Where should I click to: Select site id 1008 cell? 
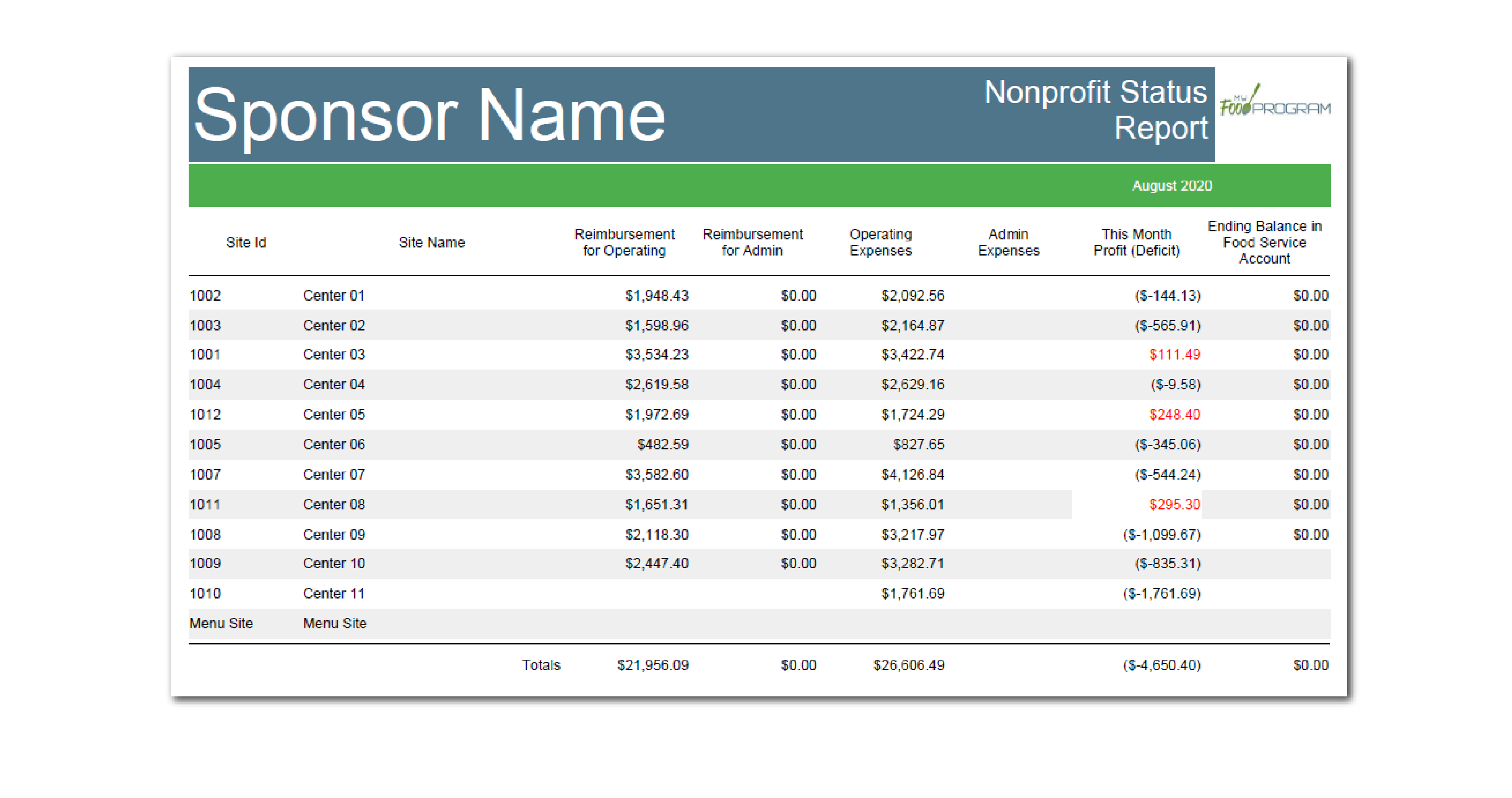205,534
